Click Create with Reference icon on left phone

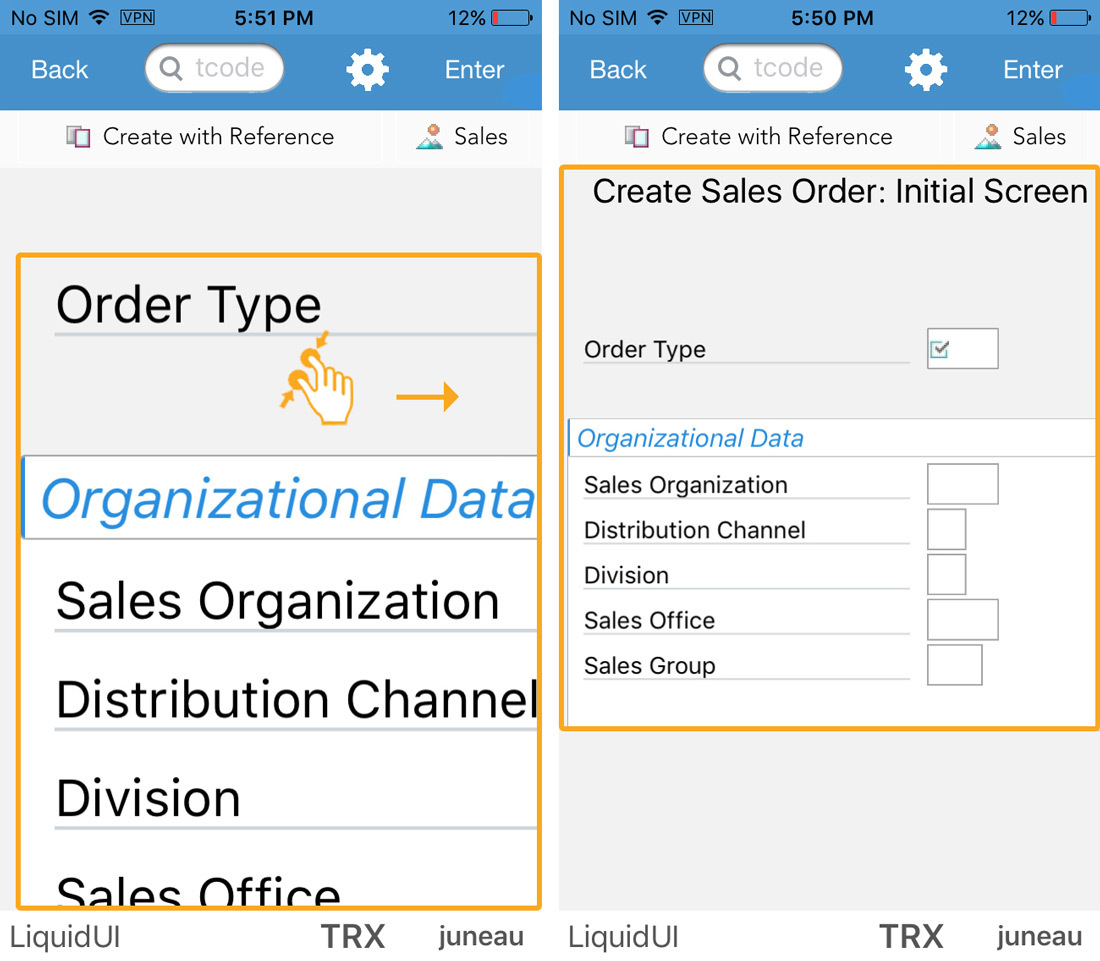point(78,137)
